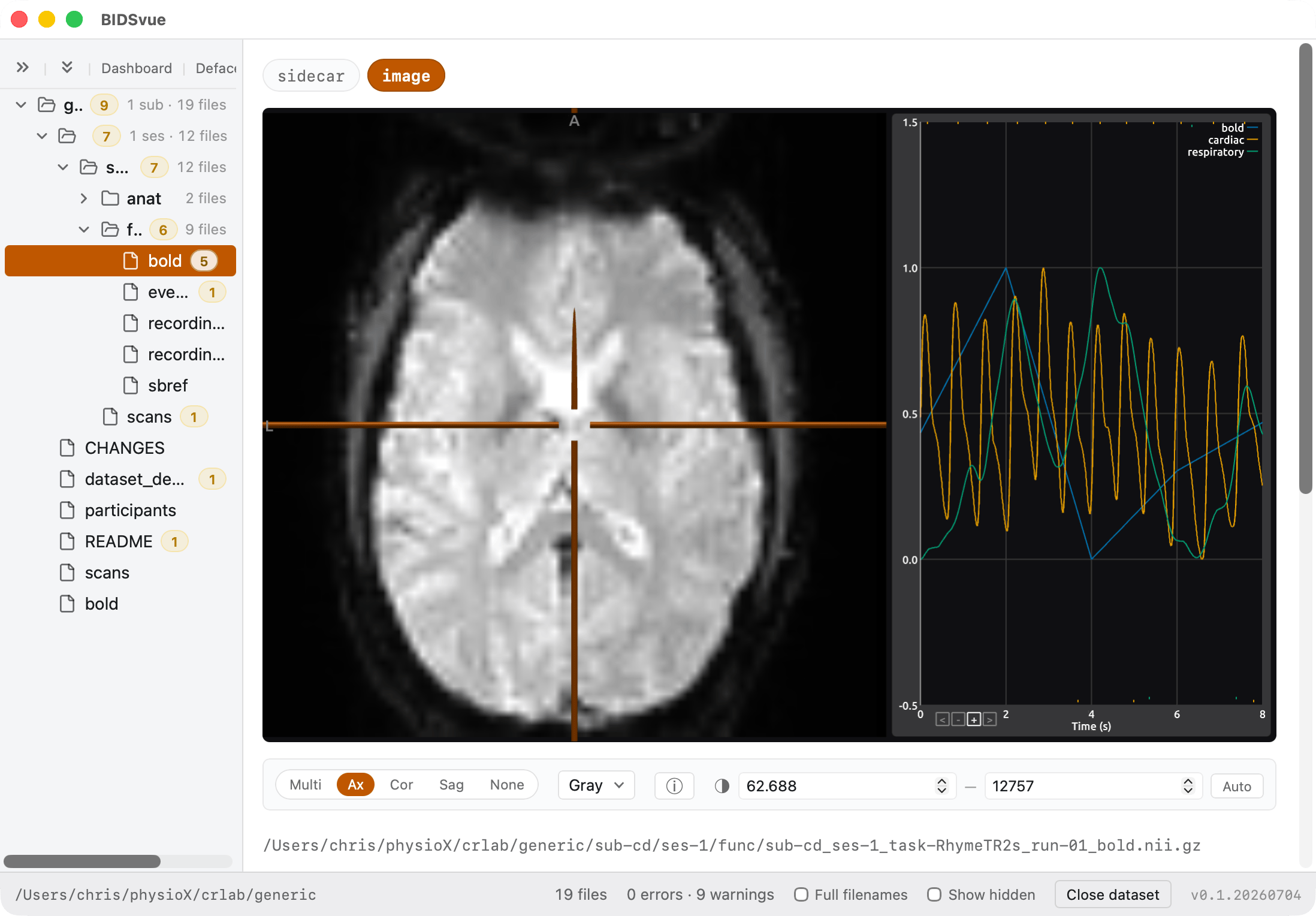Click the maximum intensity 12757 stepper arrows
Viewport: 1316px width, 916px height.
click(x=1188, y=786)
